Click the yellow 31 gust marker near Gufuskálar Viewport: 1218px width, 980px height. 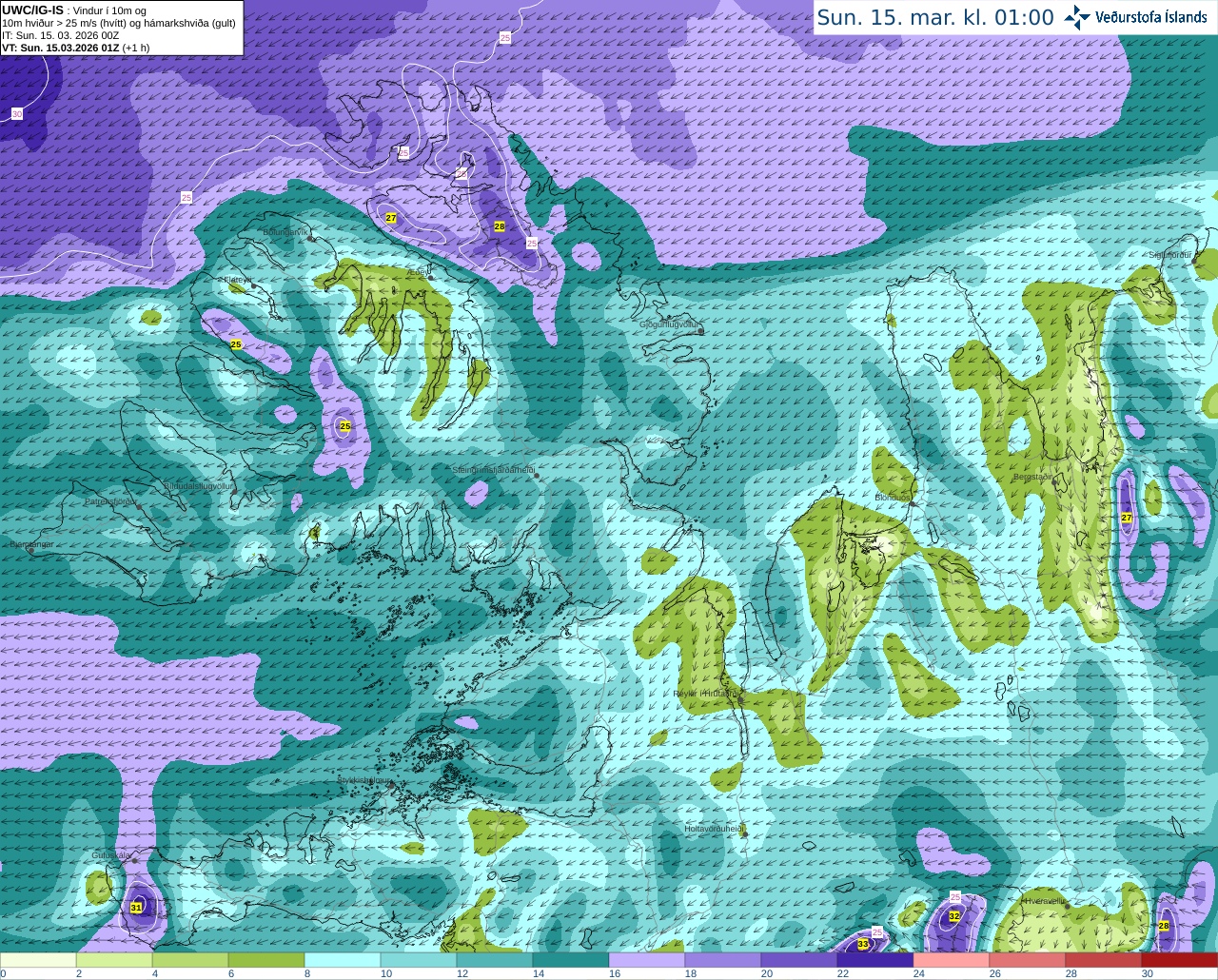pyautogui.click(x=136, y=908)
